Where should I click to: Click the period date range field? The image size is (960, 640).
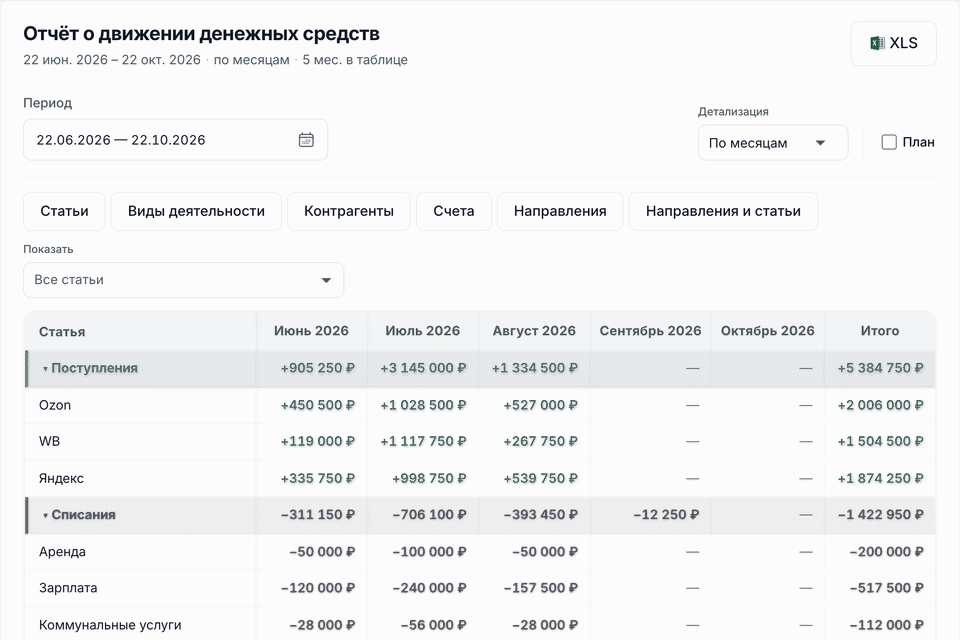pyautogui.click(x=176, y=140)
